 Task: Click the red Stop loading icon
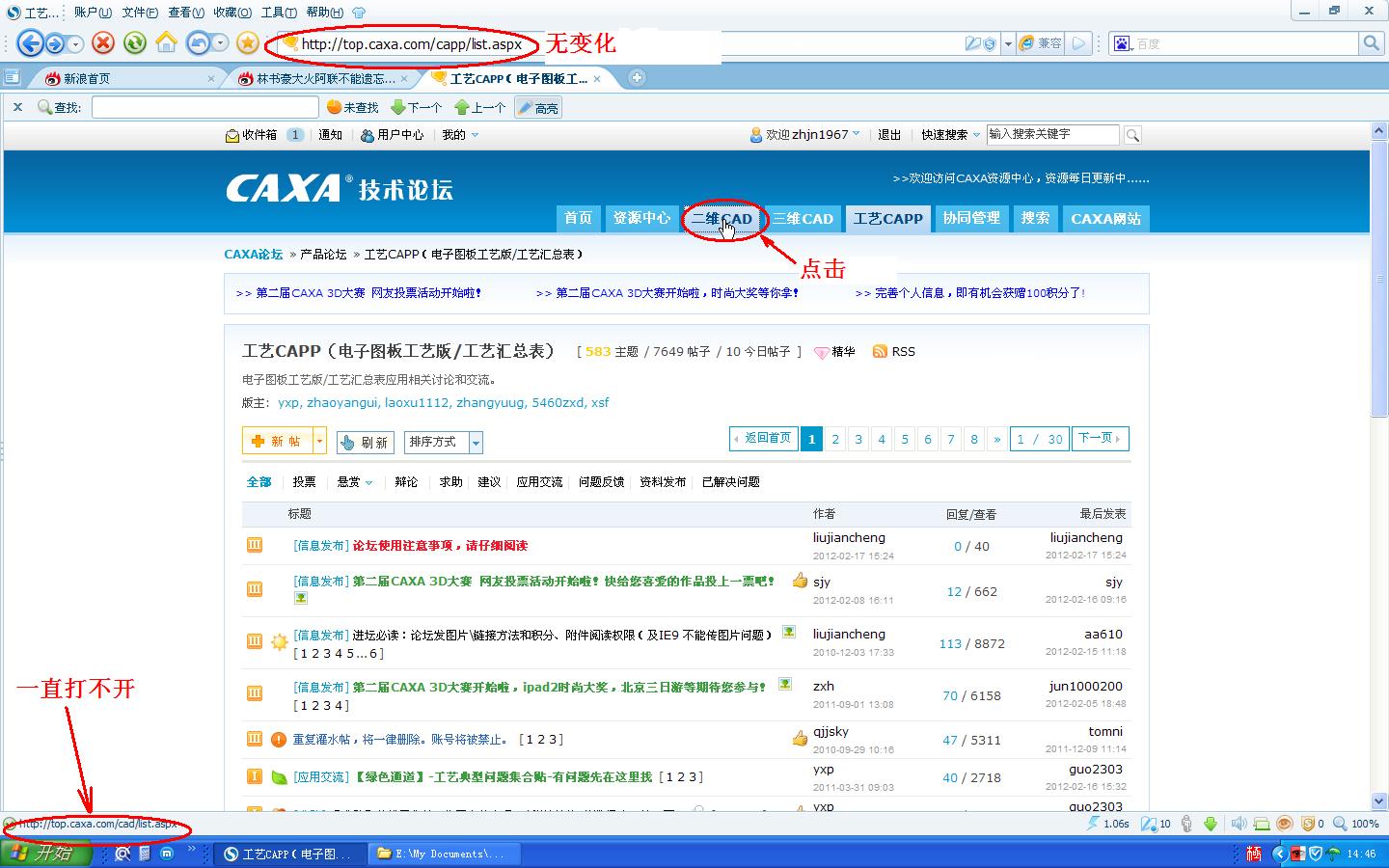pos(103,43)
